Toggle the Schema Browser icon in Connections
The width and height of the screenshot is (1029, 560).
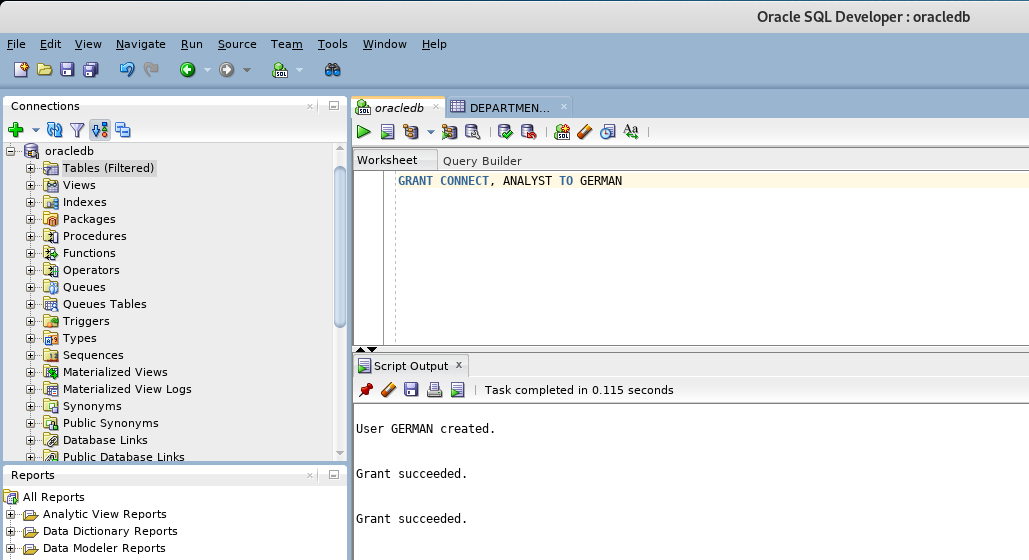click(x=100, y=130)
